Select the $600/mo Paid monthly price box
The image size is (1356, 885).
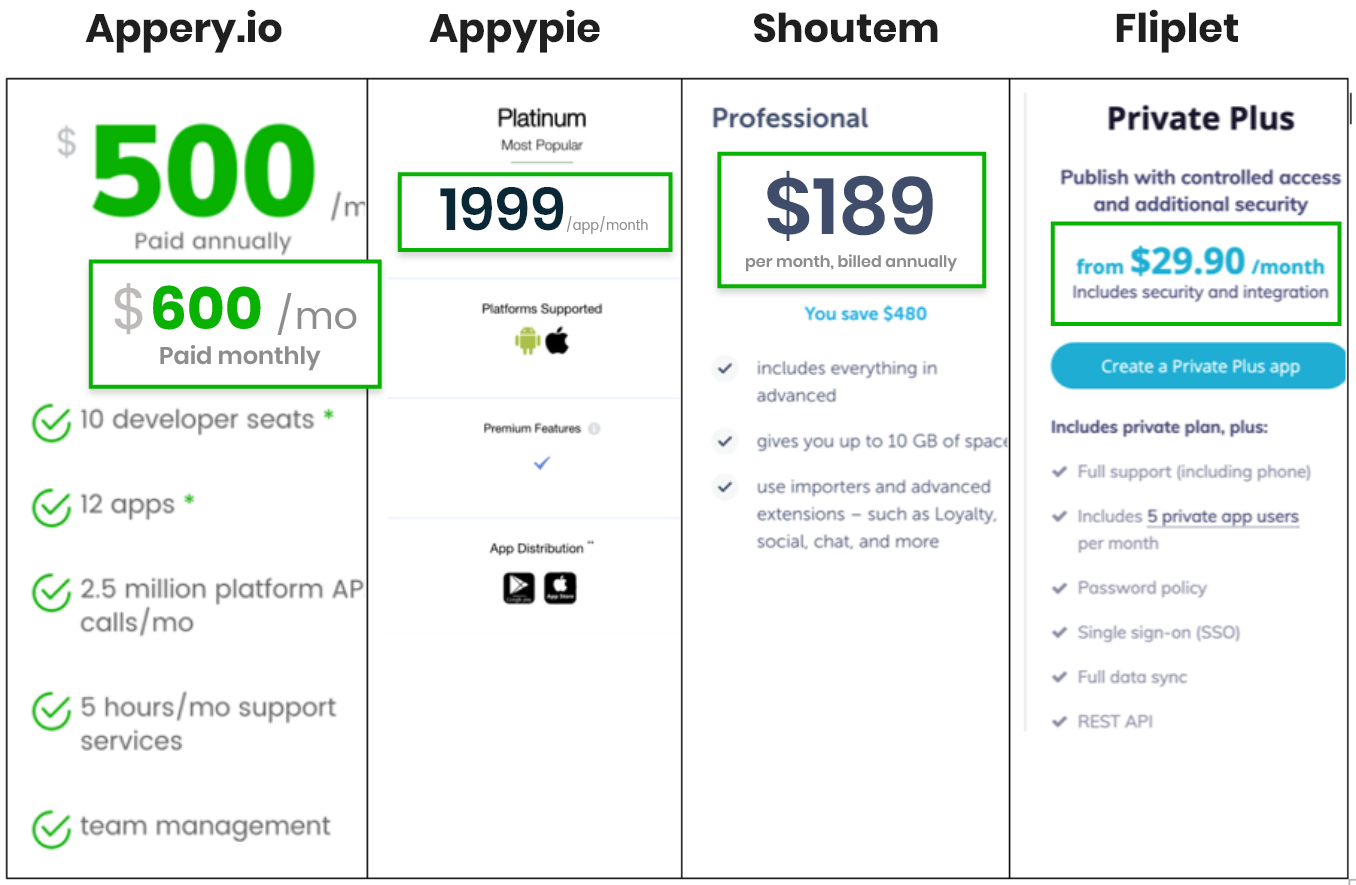click(x=235, y=324)
